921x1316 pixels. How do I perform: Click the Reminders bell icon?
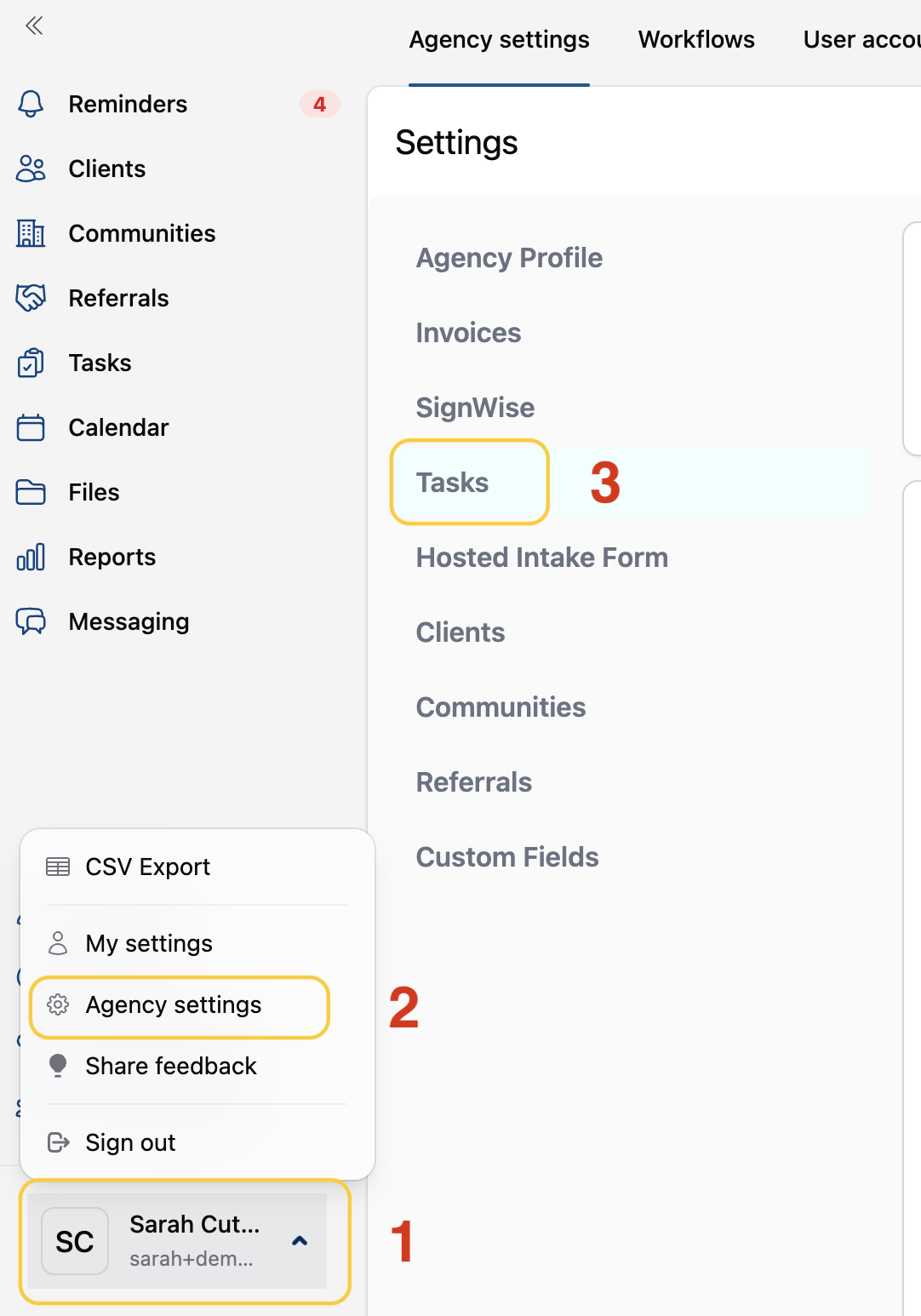pos(31,104)
